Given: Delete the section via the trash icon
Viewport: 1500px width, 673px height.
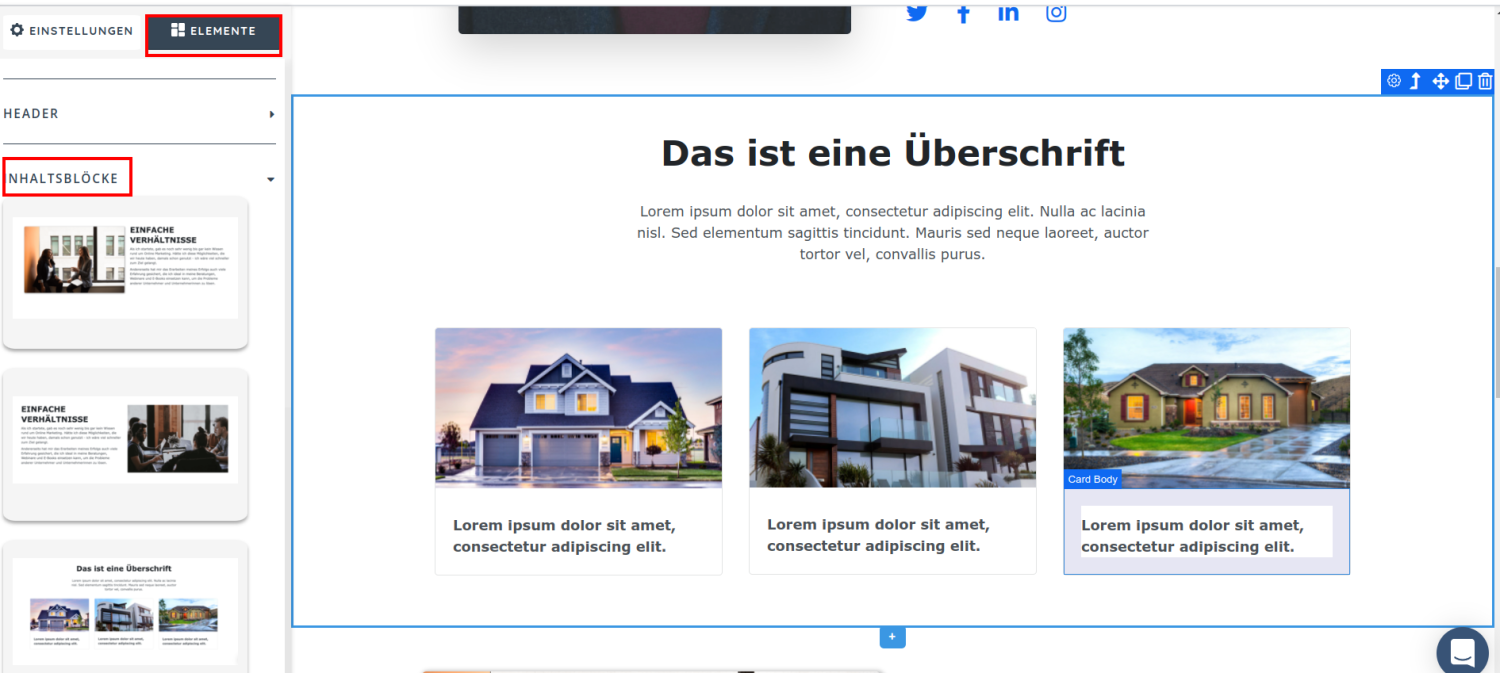Looking at the screenshot, I should (x=1485, y=81).
